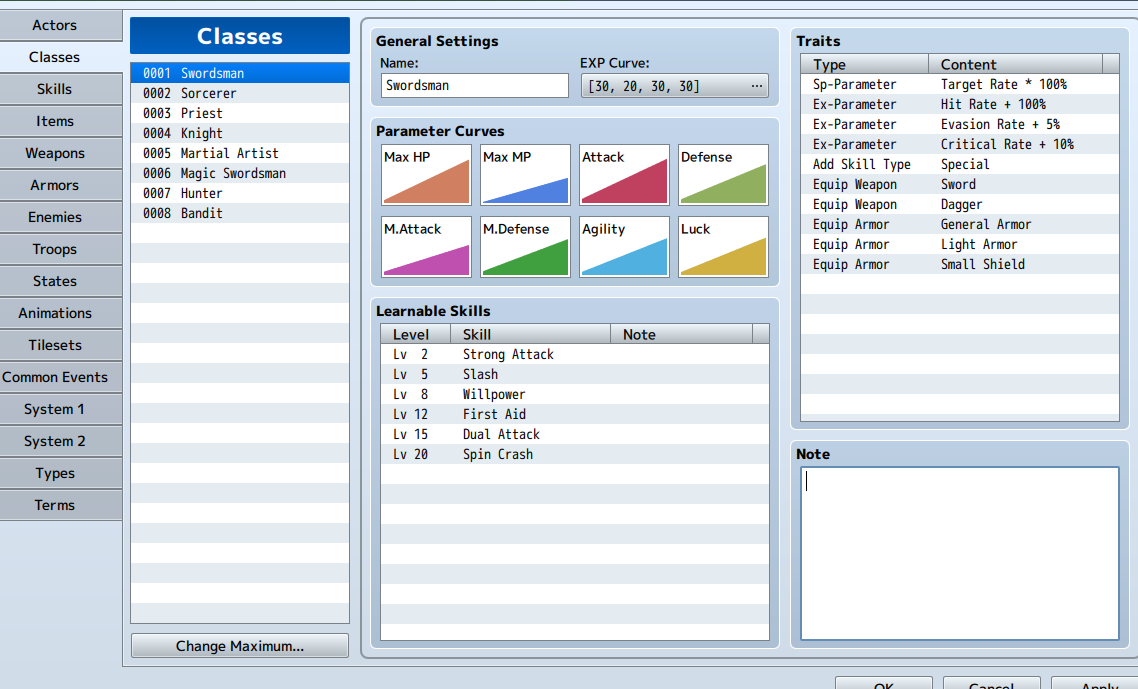Screen dimensions: 1138x689
Task: Click the Level column header
Action: tap(416, 334)
